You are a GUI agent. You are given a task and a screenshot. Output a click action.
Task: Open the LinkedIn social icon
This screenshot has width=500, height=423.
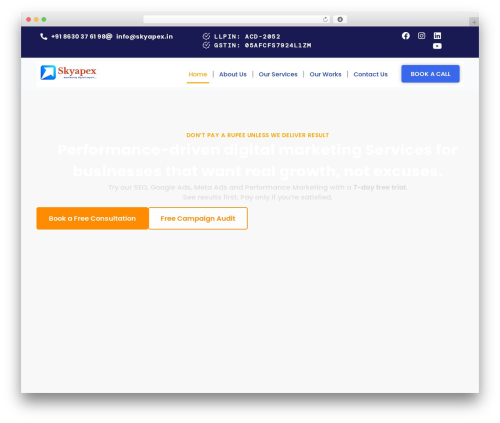437,36
